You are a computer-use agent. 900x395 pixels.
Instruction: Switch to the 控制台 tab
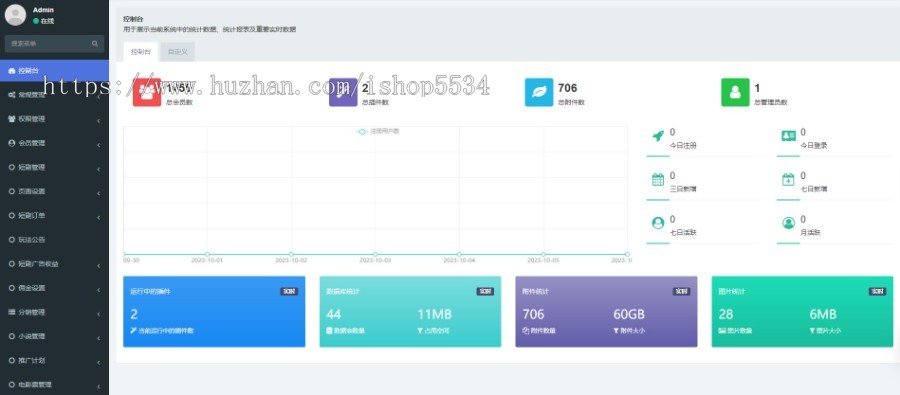pyautogui.click(x=141, y=52)
